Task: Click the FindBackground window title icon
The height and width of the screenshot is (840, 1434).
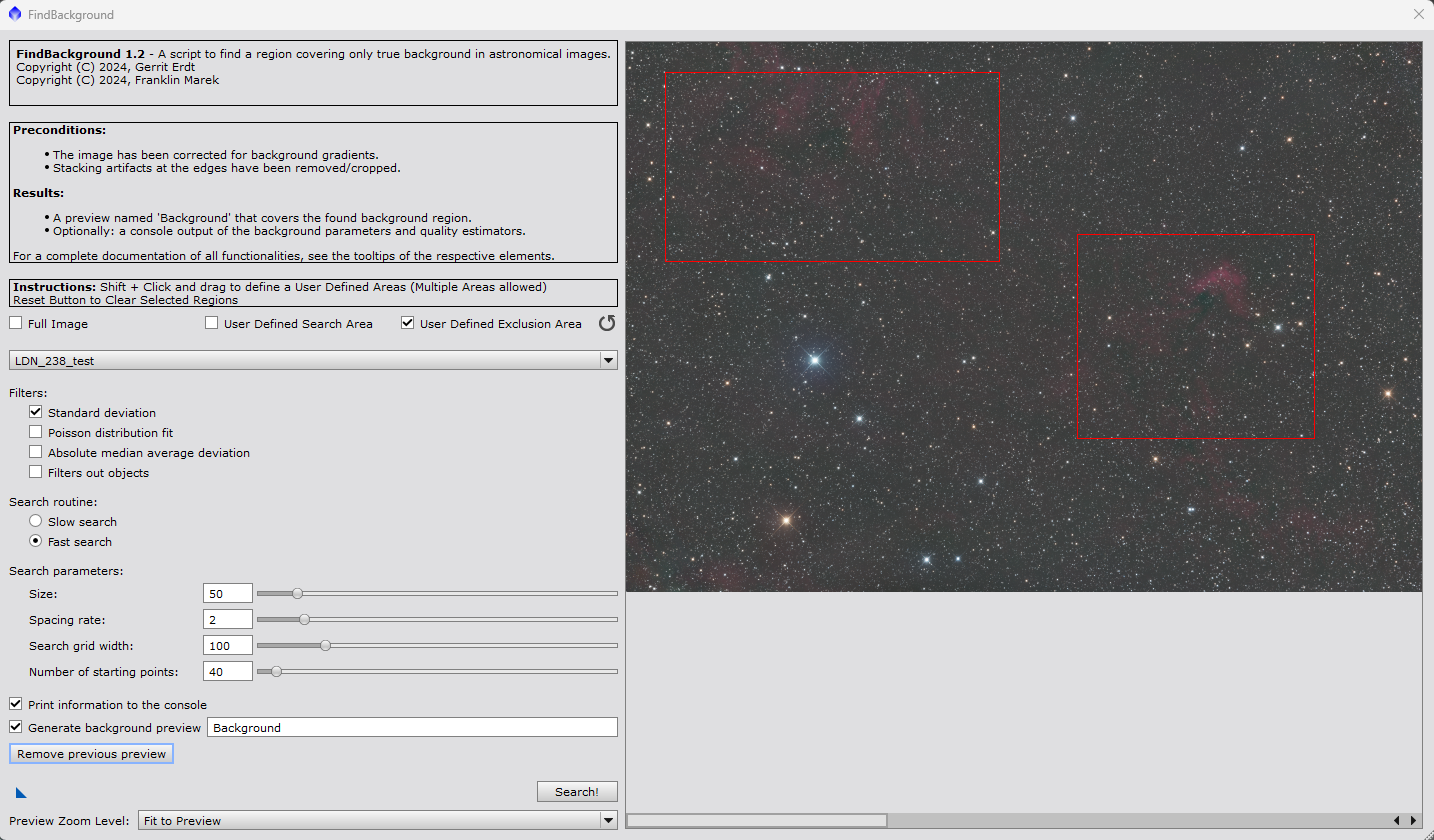Action: tap(15, 14)
